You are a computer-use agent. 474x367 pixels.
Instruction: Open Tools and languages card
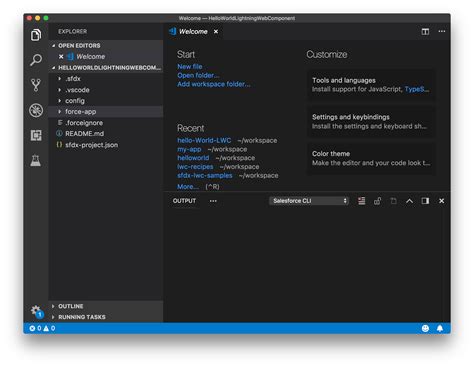point(371,85)
